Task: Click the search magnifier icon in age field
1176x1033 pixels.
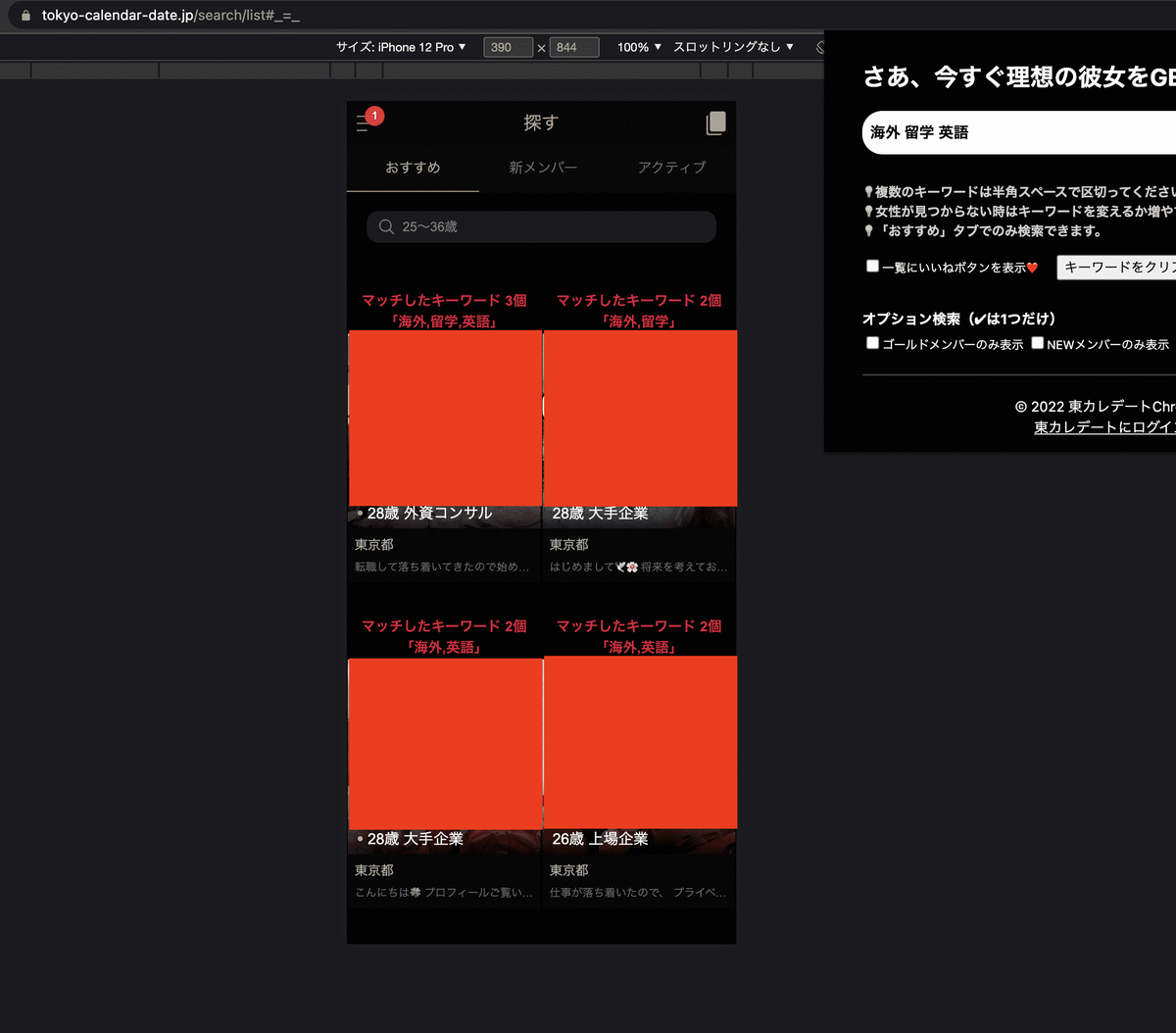Action: tap(386, 226)
